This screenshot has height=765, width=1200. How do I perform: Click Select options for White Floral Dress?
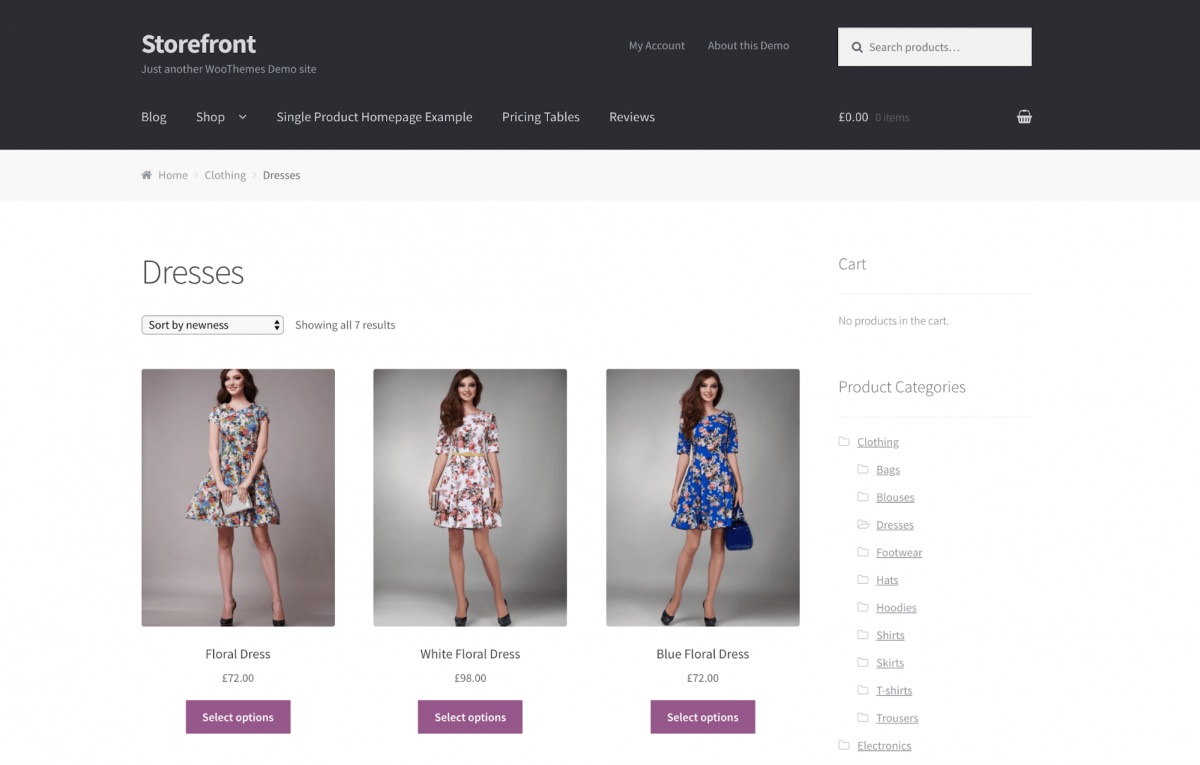pyautogui.click(x=470, y=716)
